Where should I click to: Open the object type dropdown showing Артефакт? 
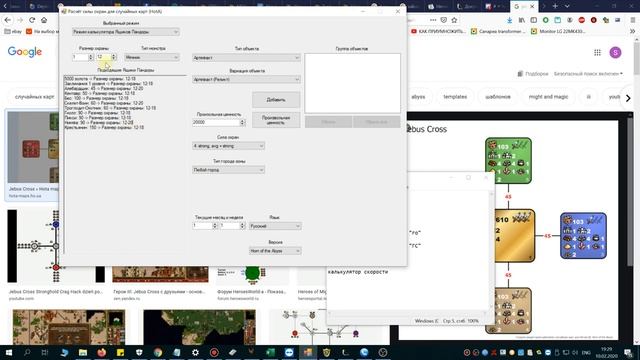click(246, 58)
